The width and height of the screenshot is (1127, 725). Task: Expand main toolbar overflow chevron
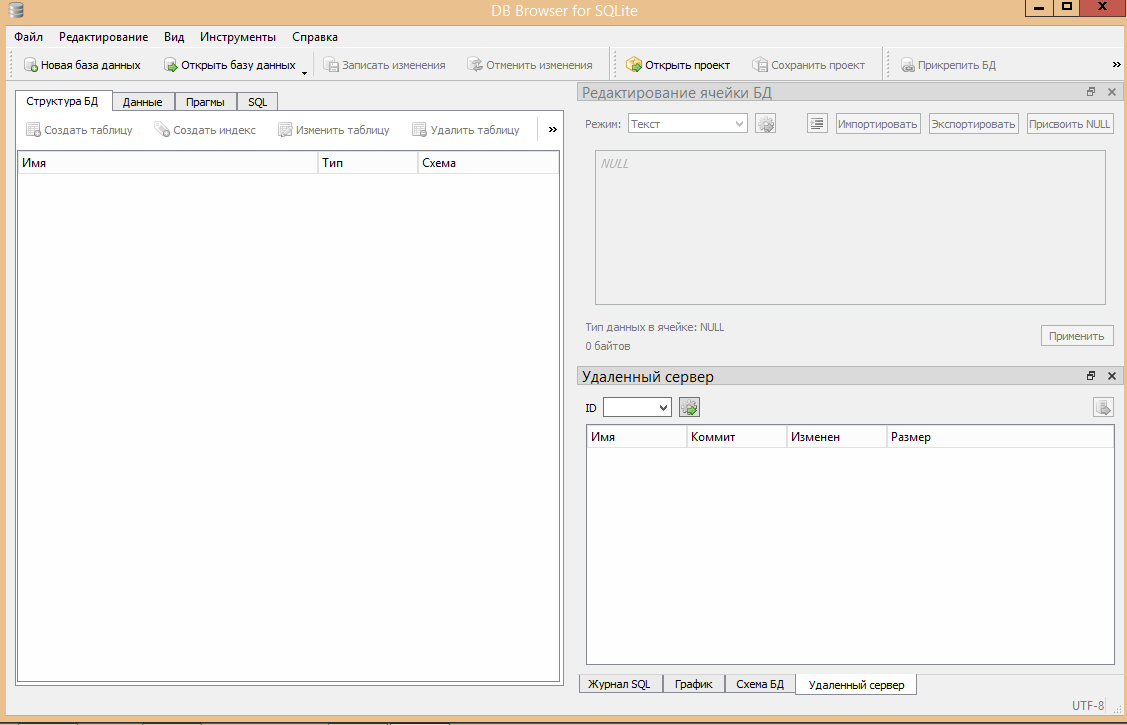tap(1116, 65)
